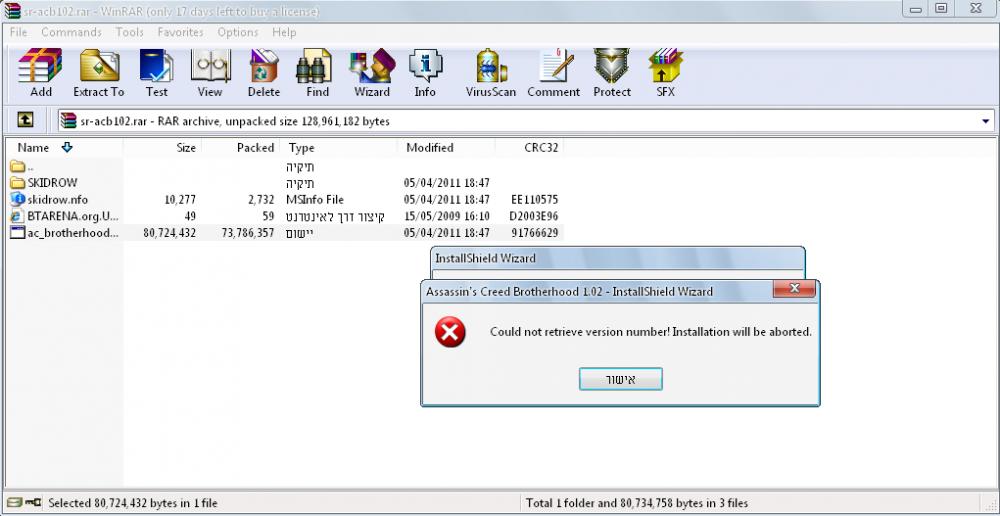Select the SKIDROW folder in list
1000x516 pixels.
click(x=52, y=183)
